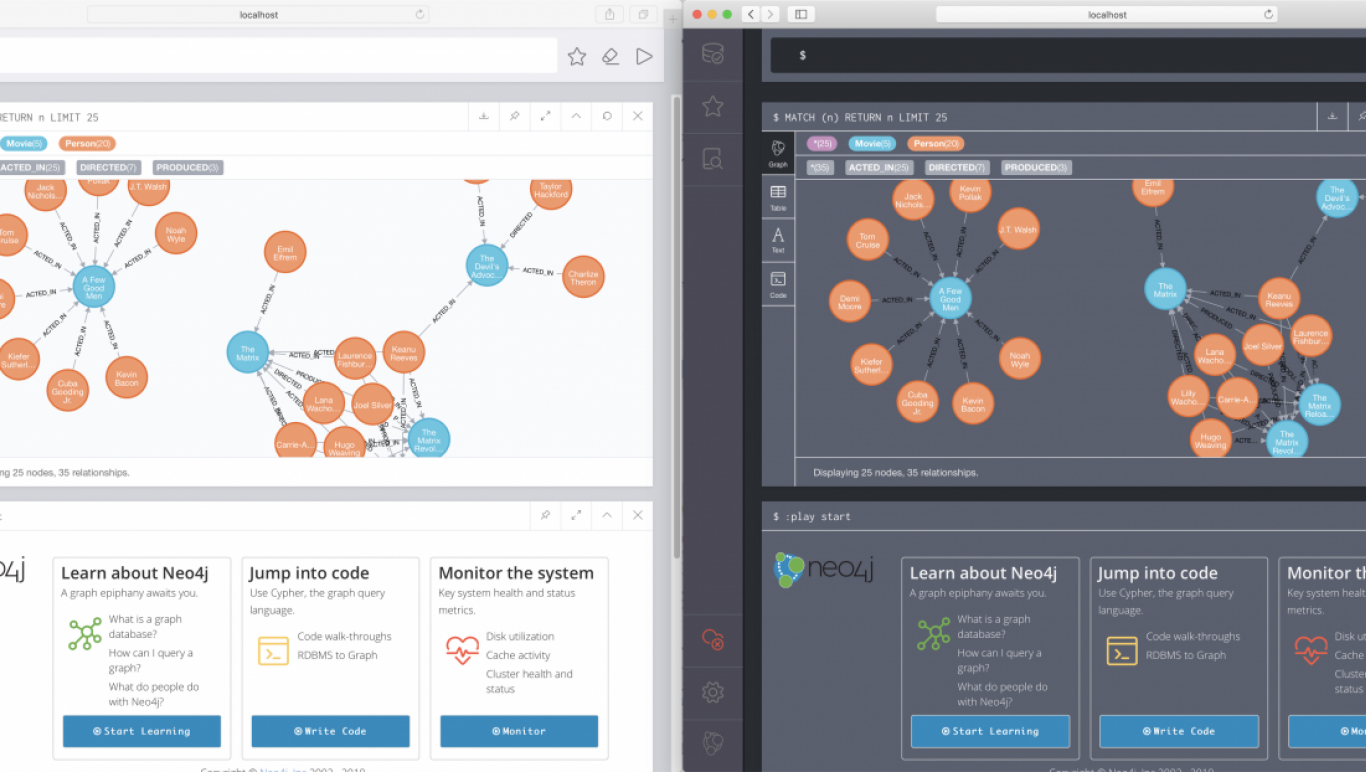Open the red cloud sync icon in sidebar
1366x772 pixels.
pos(713,639)
